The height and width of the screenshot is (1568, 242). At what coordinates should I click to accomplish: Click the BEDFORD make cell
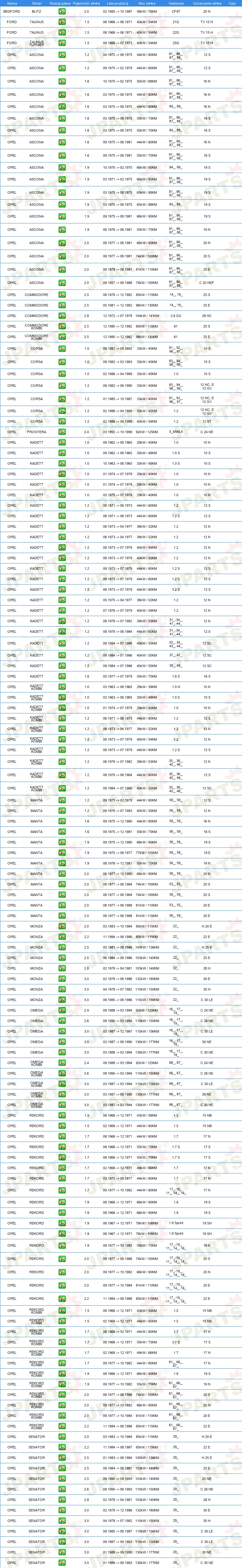click(11, 11)
